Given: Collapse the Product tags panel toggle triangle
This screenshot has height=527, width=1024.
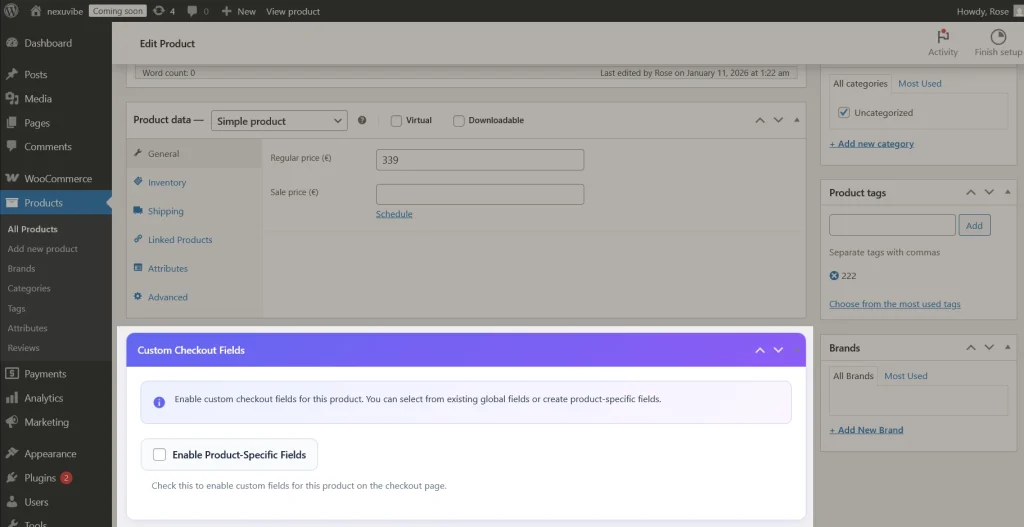Looking at the screenshot, I should pos(1008,192).
